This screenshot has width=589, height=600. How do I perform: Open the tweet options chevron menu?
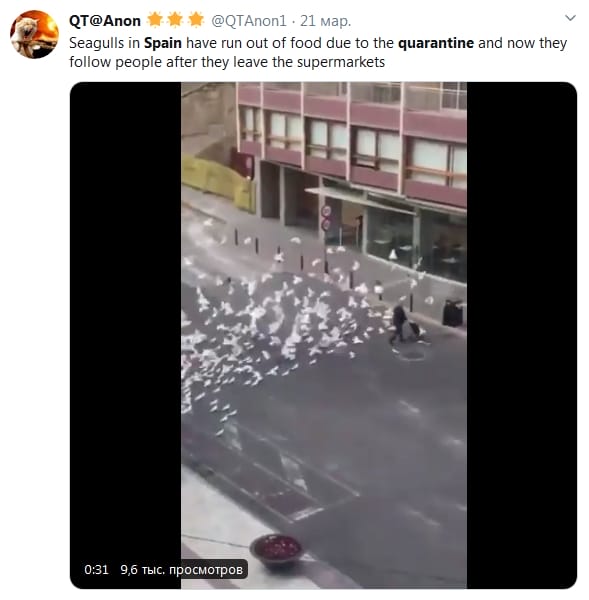[x=570, y=18]
